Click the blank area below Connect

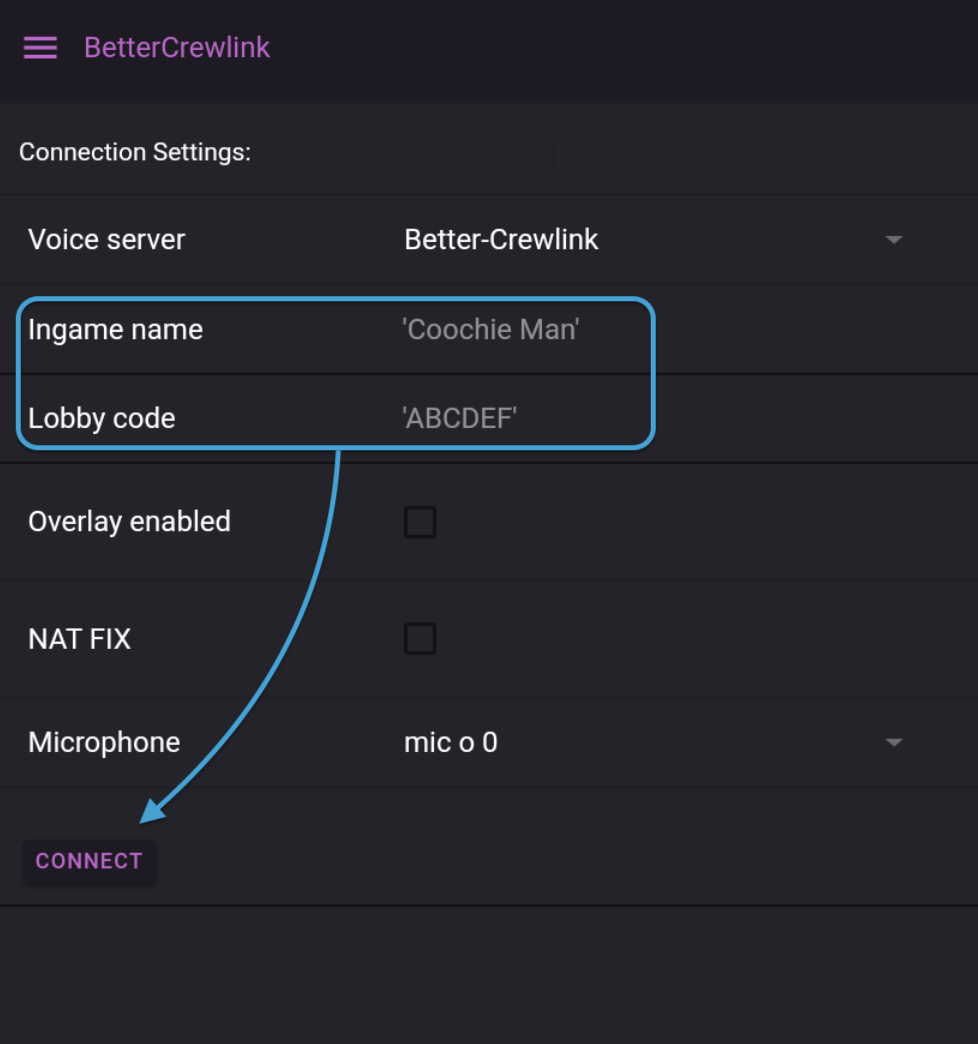[x=489, y=975]
